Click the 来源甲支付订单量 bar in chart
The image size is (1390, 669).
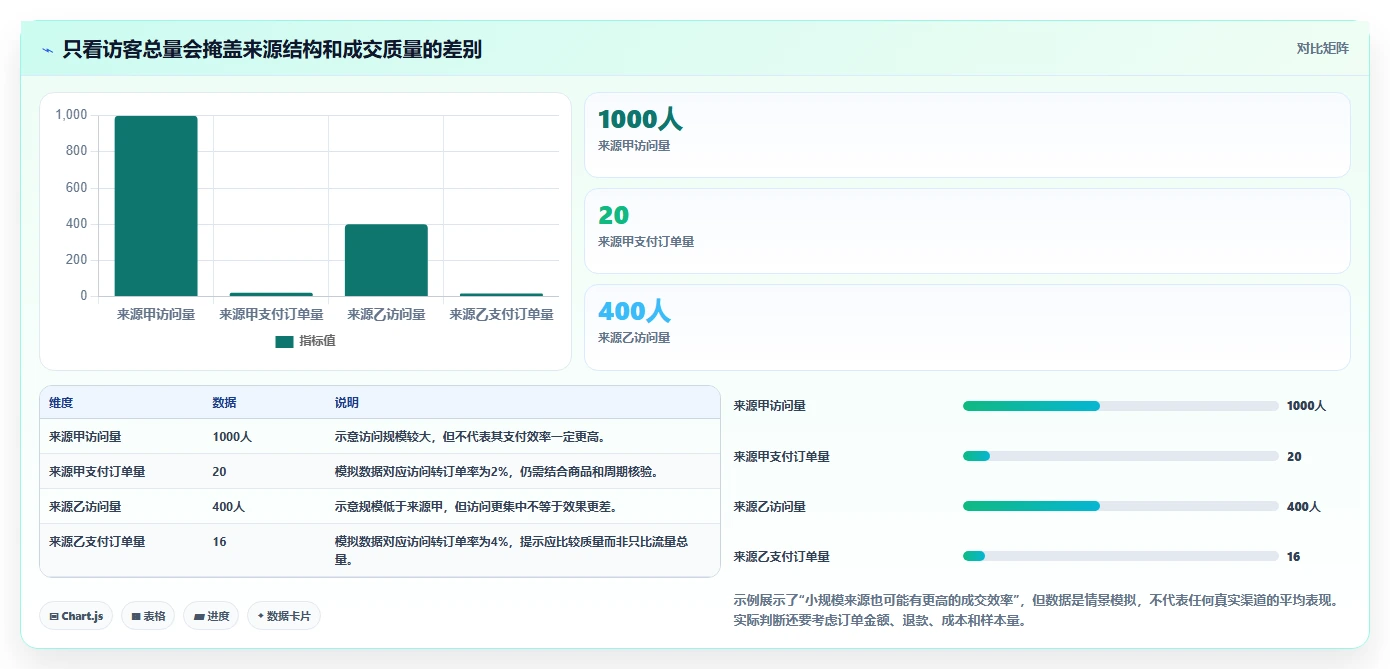(271, 294)
